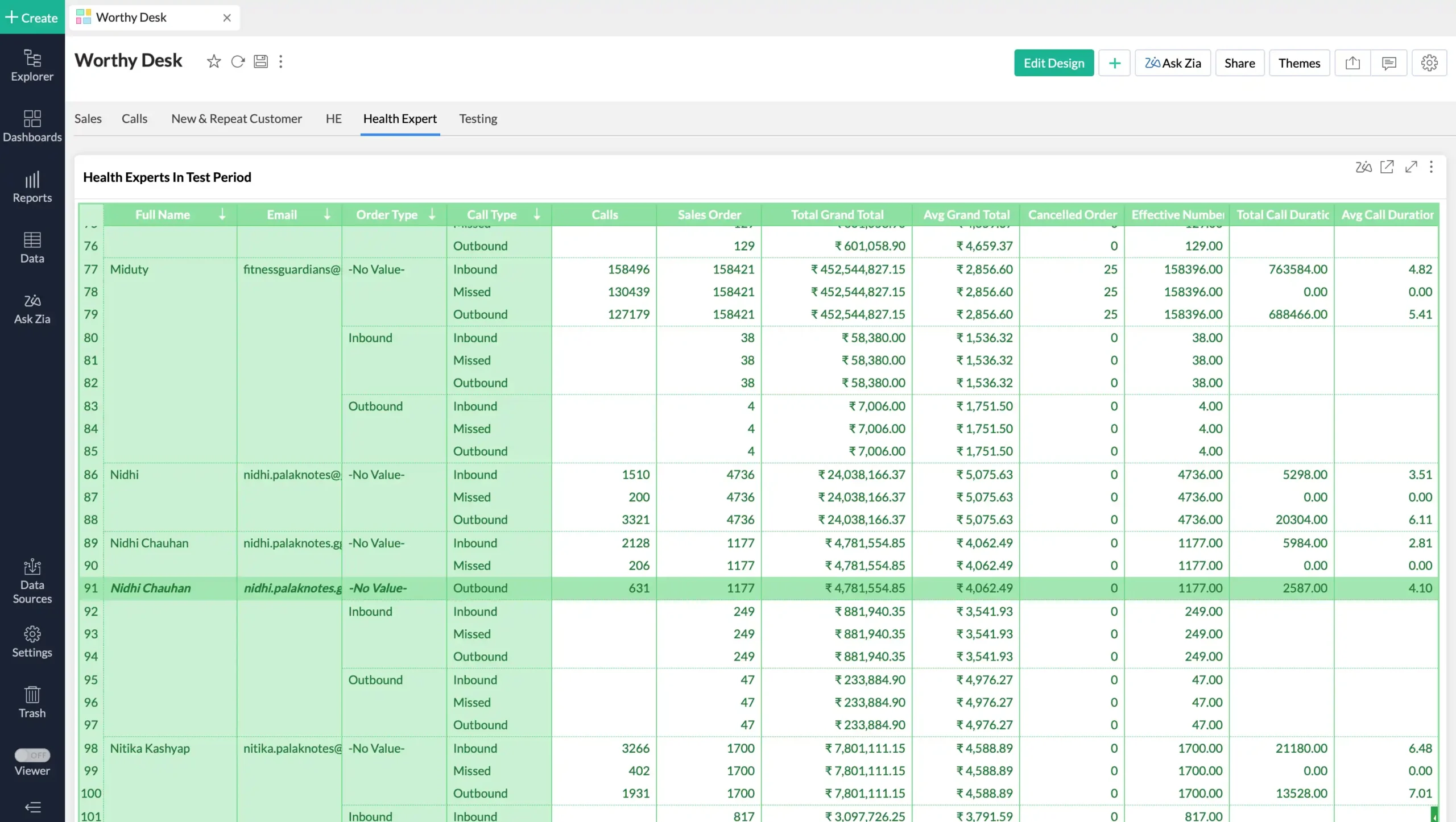The width and height of the screenshot is (1456, 822).
Task: Click the Create button
Action: pyautogui.click(x=32, y=17)
